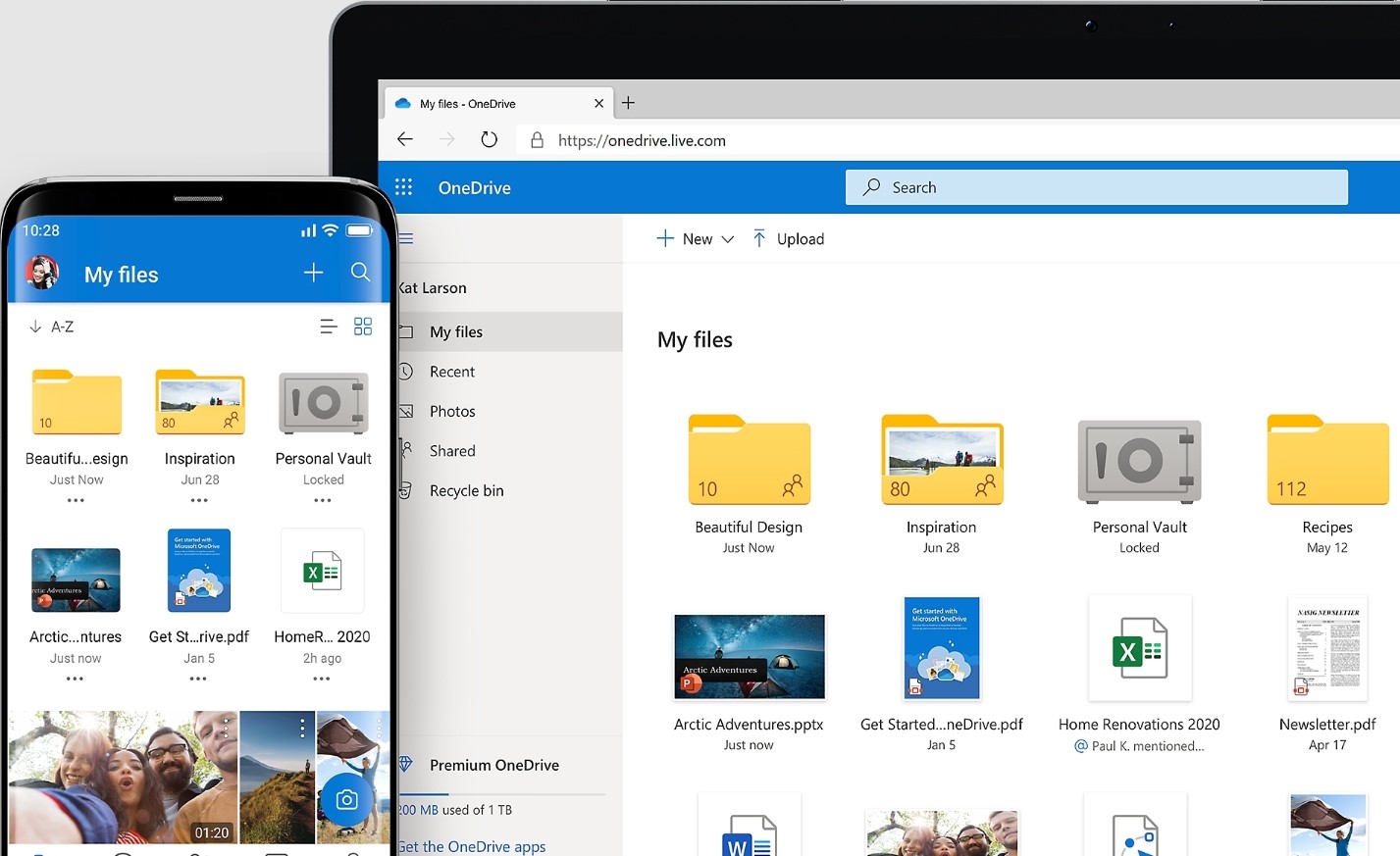Open the app launcher grid in OneDrive header
Viewport: 1400px width, 856px height.
click(x=403, y=187)
